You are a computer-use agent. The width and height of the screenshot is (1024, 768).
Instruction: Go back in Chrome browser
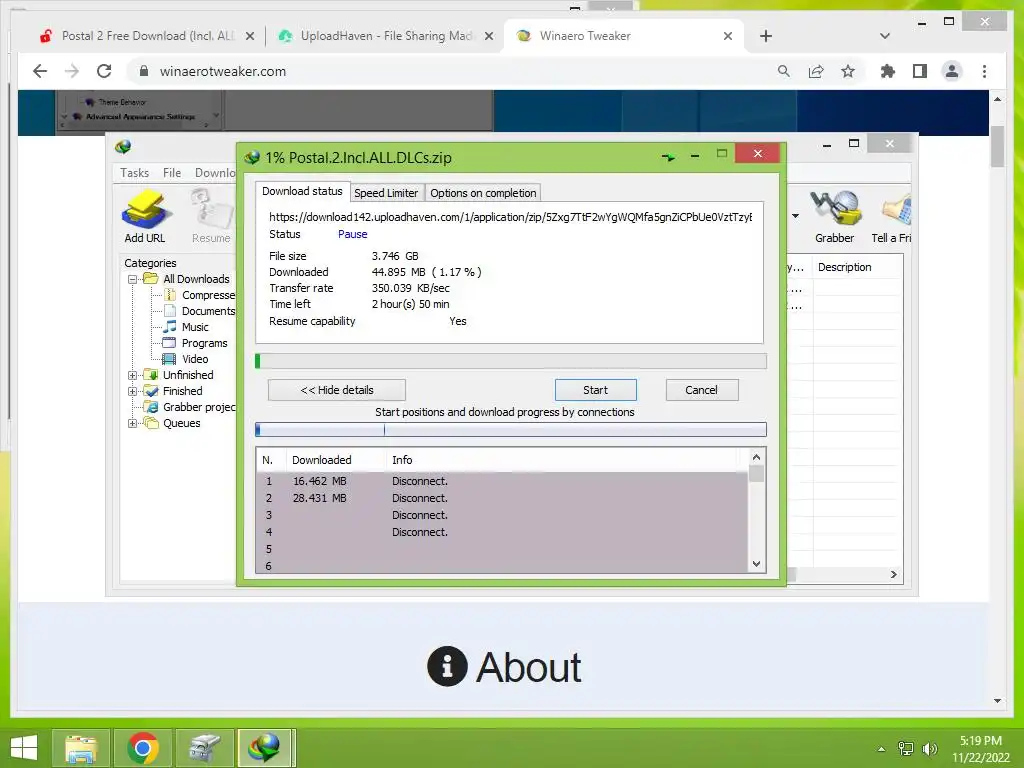point(40,71)
